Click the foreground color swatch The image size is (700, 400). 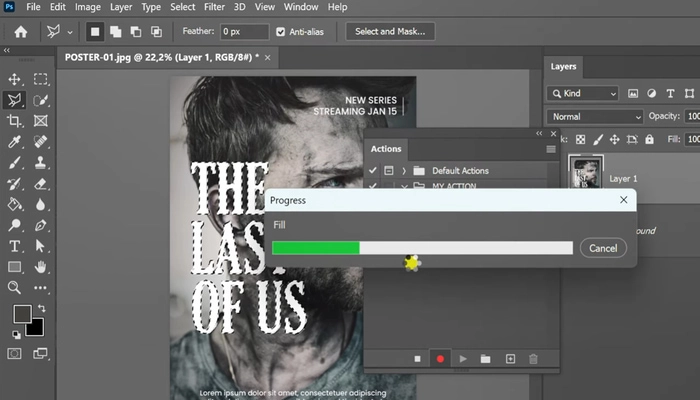[21, 312]
